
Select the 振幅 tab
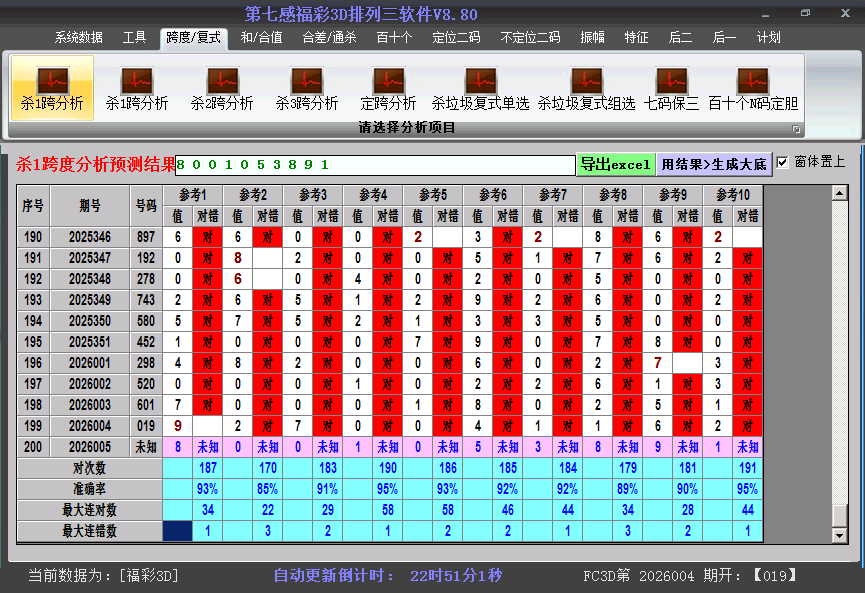(x=594, y=38)
